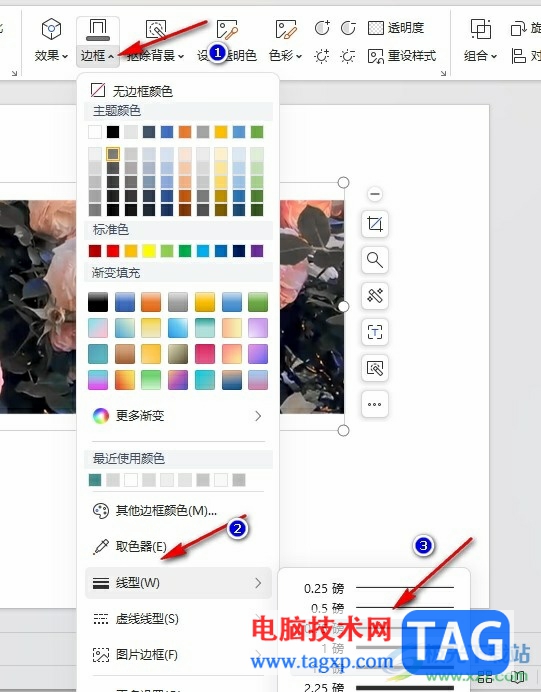Open the 色彩 color dropdown
This screenshot has width=541, height=692.
(x=286, y=56)
